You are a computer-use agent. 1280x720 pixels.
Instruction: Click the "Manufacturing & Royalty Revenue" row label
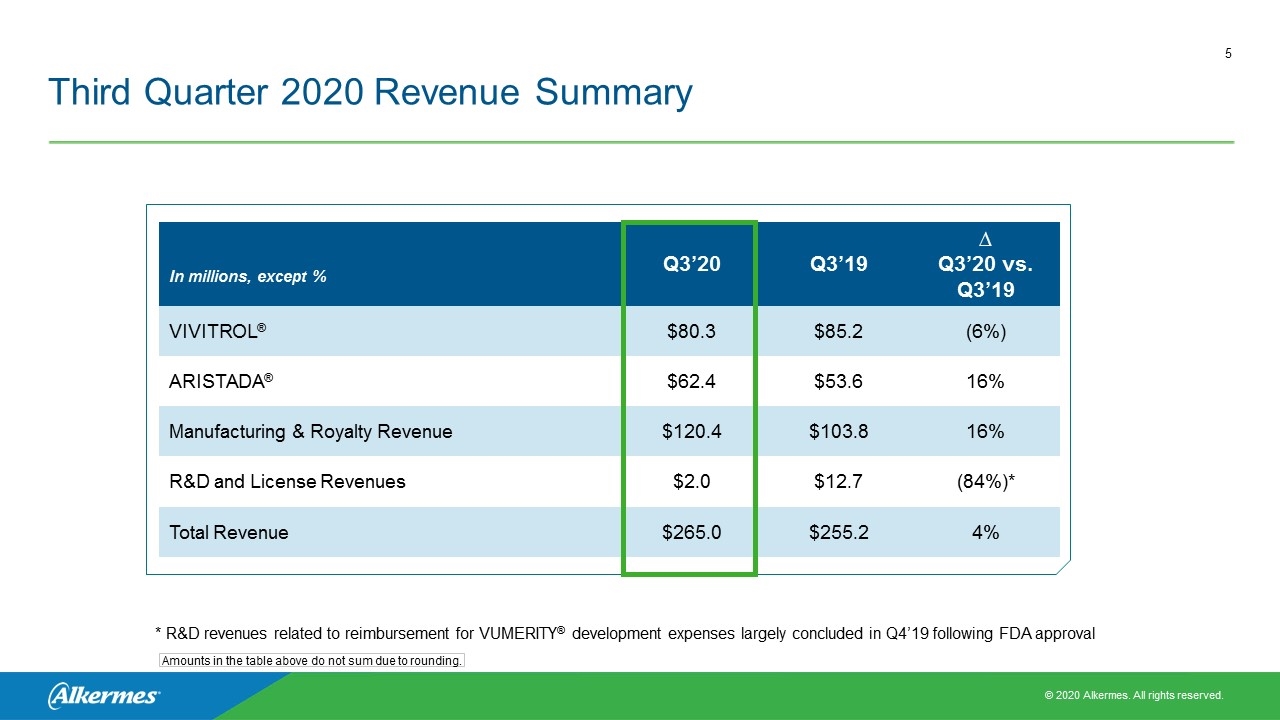[310, 431]
